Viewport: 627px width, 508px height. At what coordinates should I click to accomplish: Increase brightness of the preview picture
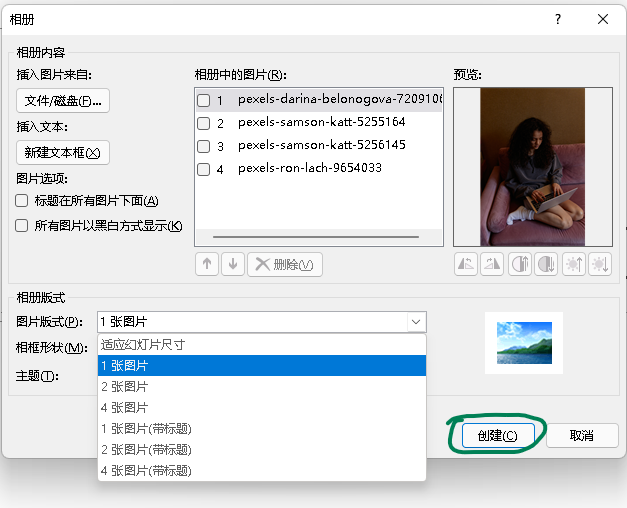(574, 264)
